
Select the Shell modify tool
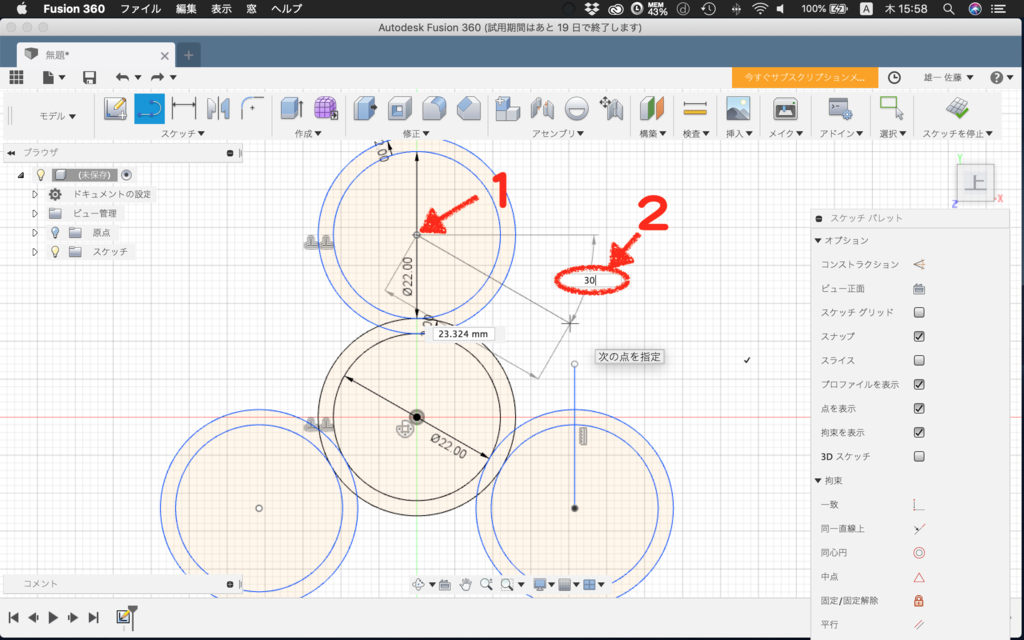(400, 108)
